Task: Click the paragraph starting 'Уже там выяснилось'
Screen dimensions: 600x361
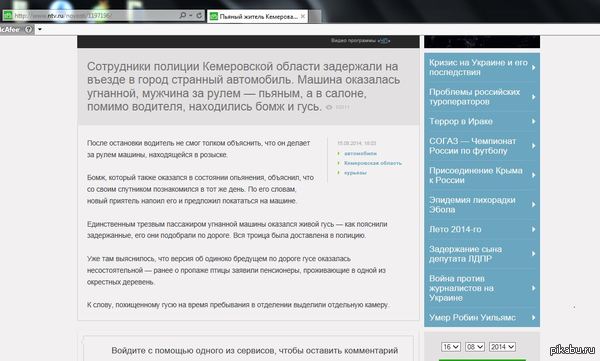Action: click(x=236, y=270)
